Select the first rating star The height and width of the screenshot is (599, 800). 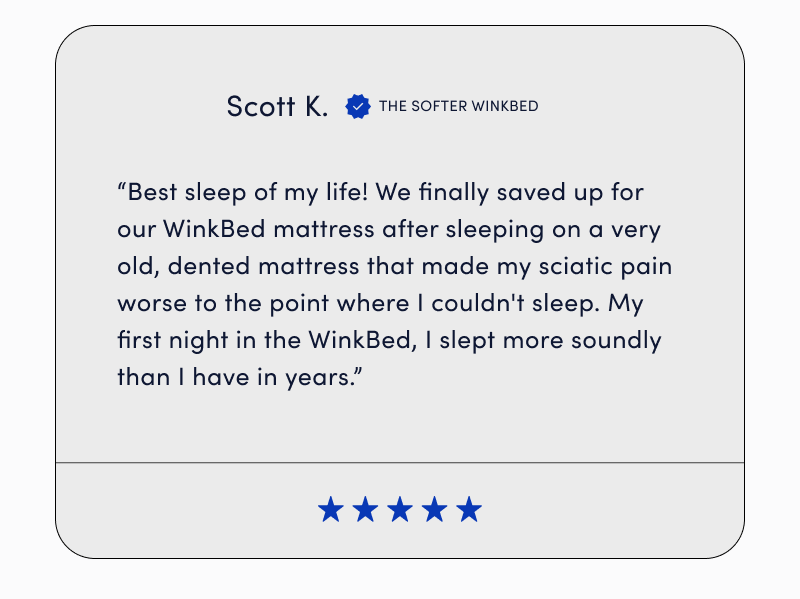click(331, 509)
